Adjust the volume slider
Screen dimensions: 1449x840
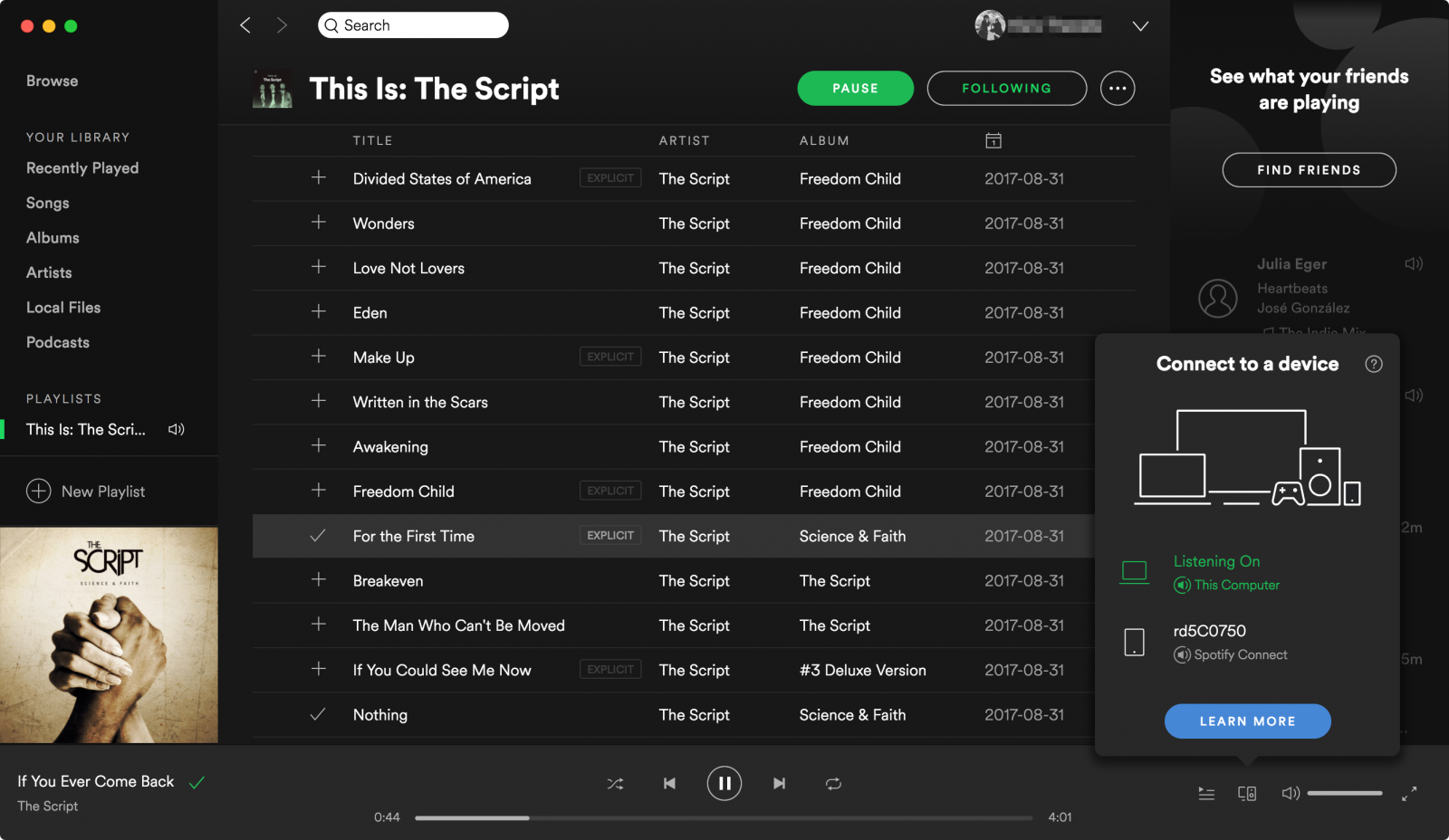[1345, 793]
